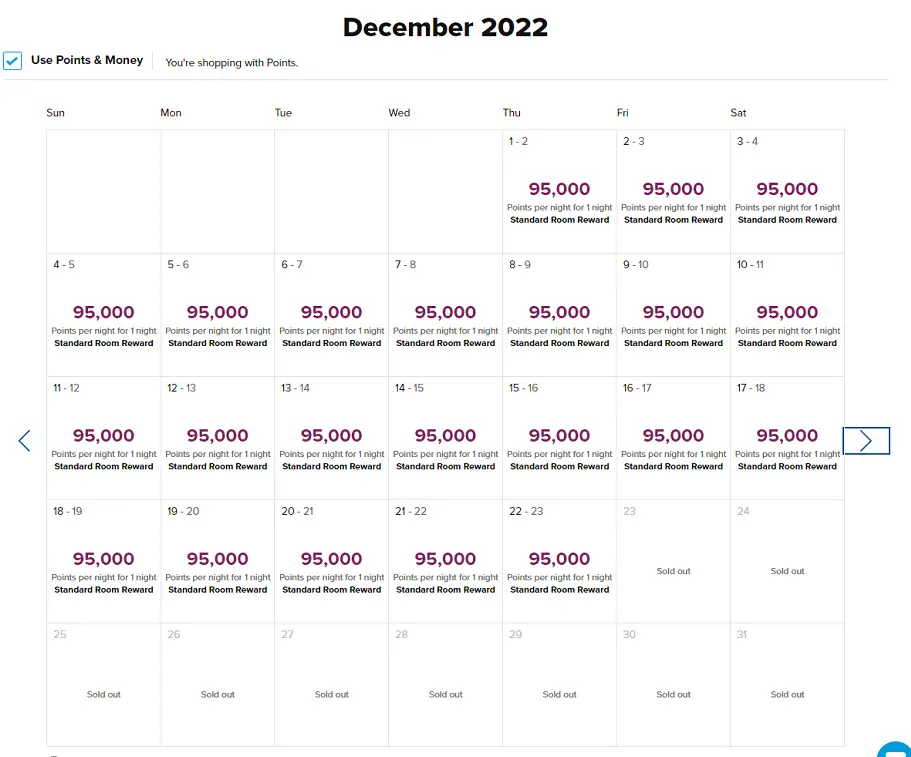The image size is (911, 757).
Task: Toggle the Use Points & Money checkbox
Action: click(x=13, y=61)
